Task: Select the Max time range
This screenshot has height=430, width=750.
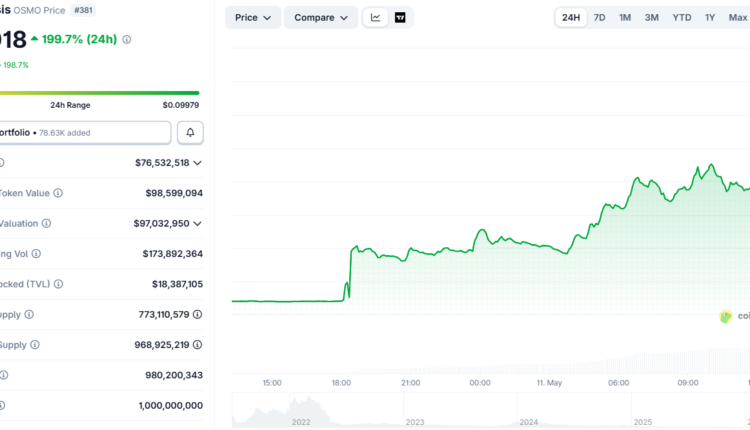Action: [738, 18]
